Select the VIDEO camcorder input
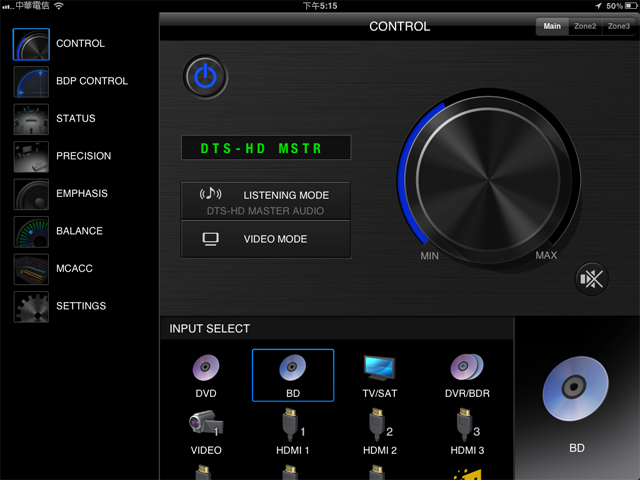Screen dimensions: 640x480 206,433
